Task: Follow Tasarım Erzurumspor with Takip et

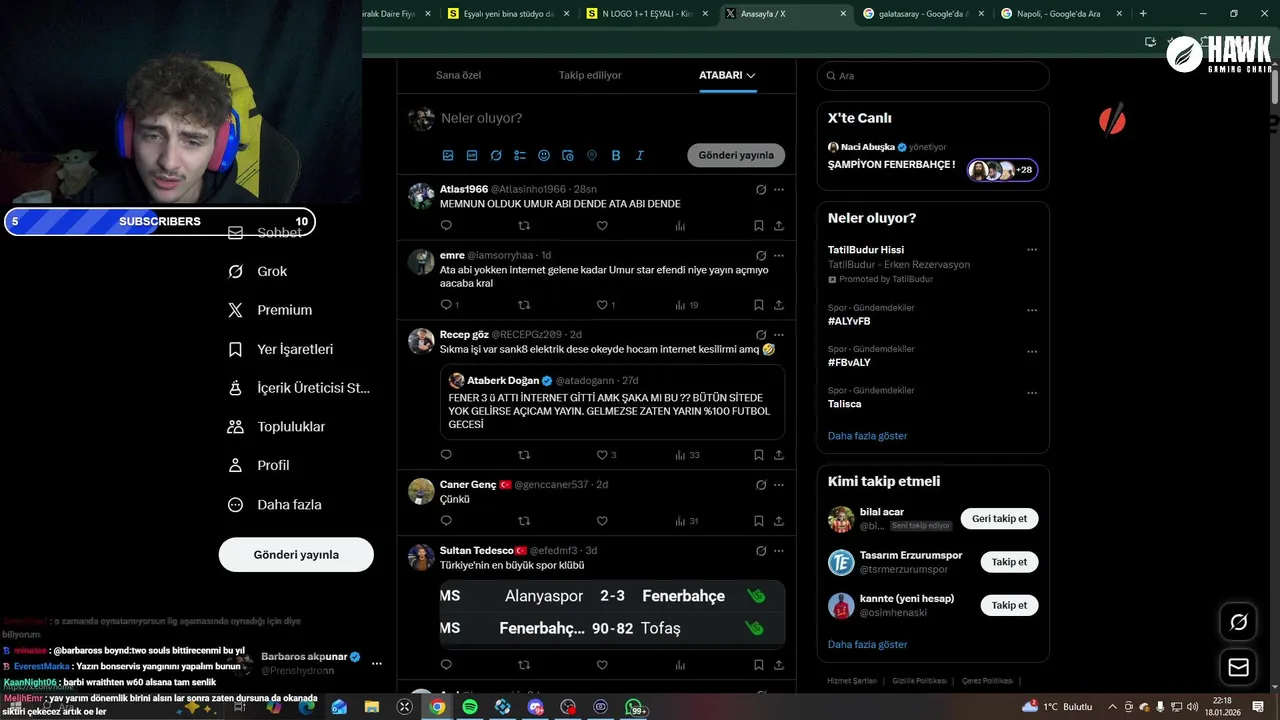Action: click(1009, 562)
